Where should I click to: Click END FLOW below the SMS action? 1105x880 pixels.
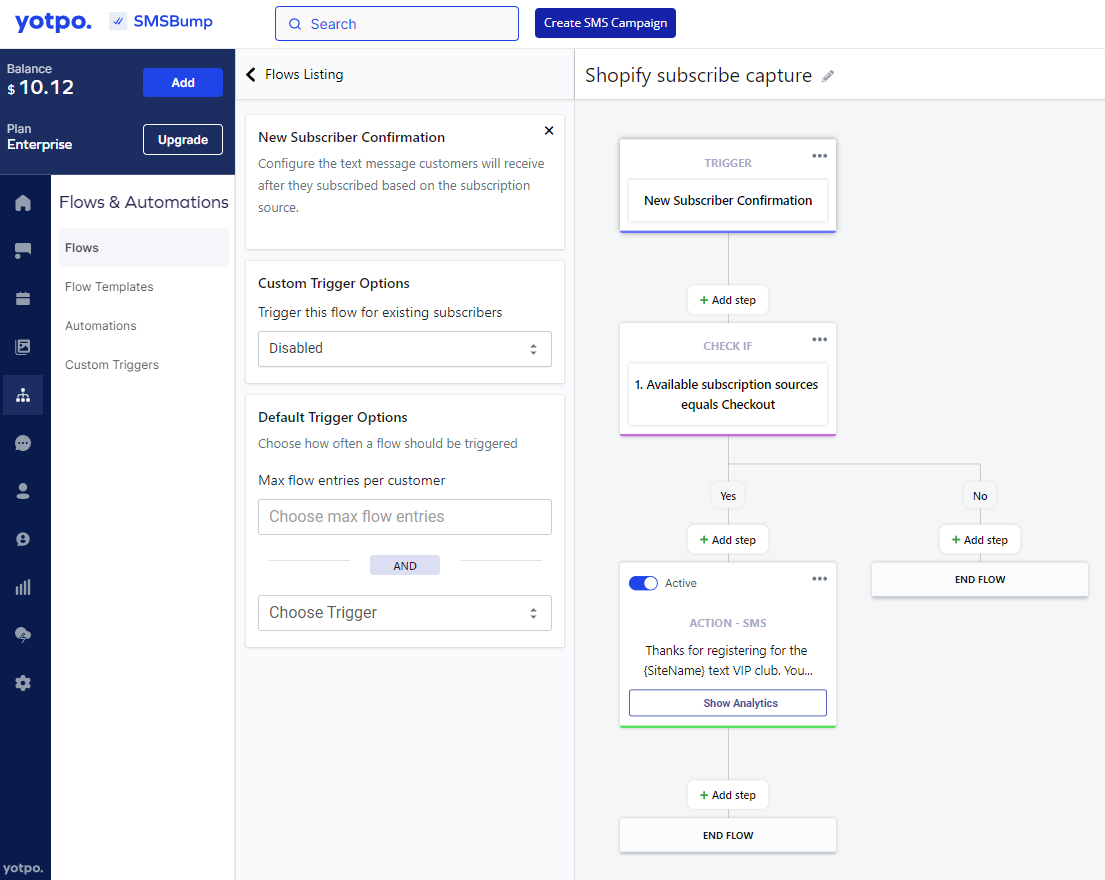coord(728,835)
